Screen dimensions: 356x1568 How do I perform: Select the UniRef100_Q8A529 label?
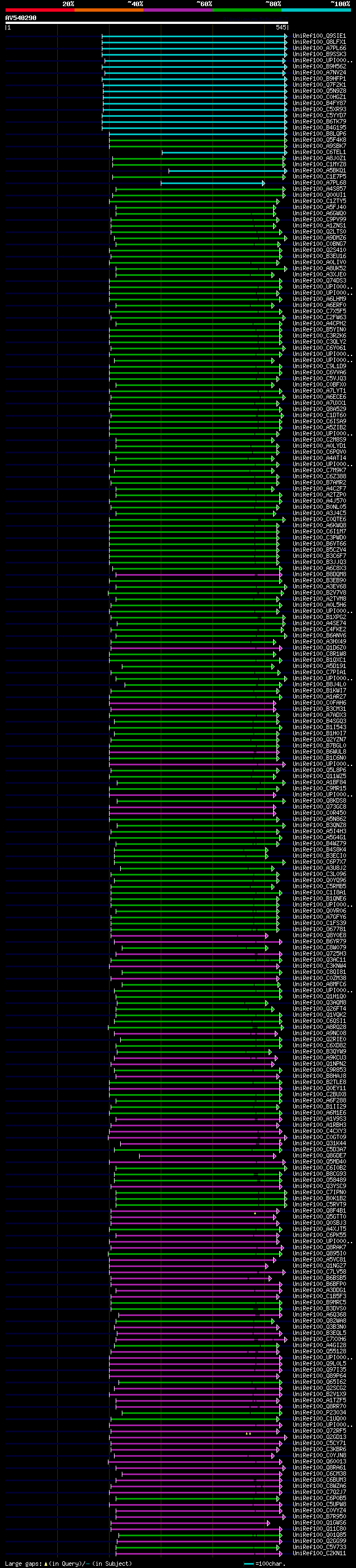tap(319, 409)
